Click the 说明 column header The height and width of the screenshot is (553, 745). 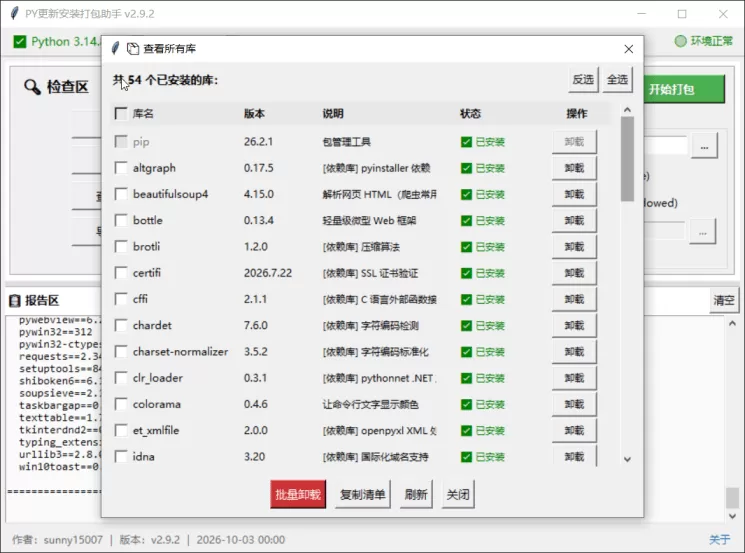click(x=333, y=114)
